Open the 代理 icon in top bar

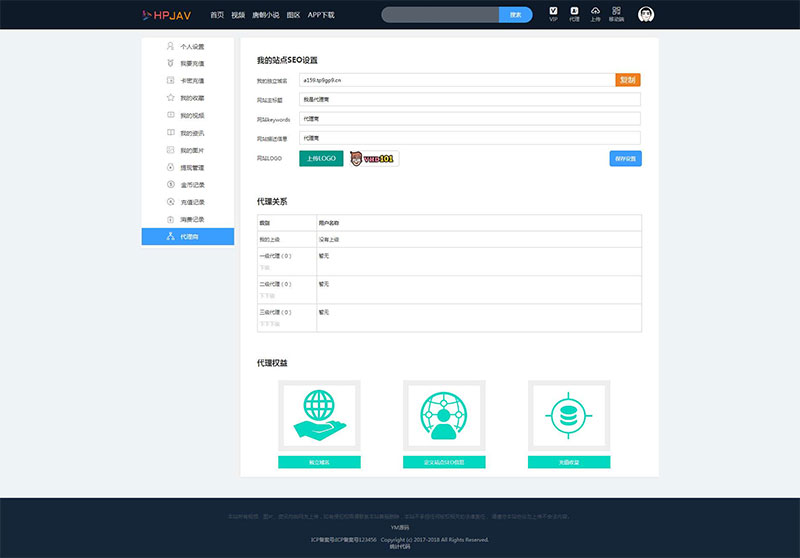coord(574,14)
